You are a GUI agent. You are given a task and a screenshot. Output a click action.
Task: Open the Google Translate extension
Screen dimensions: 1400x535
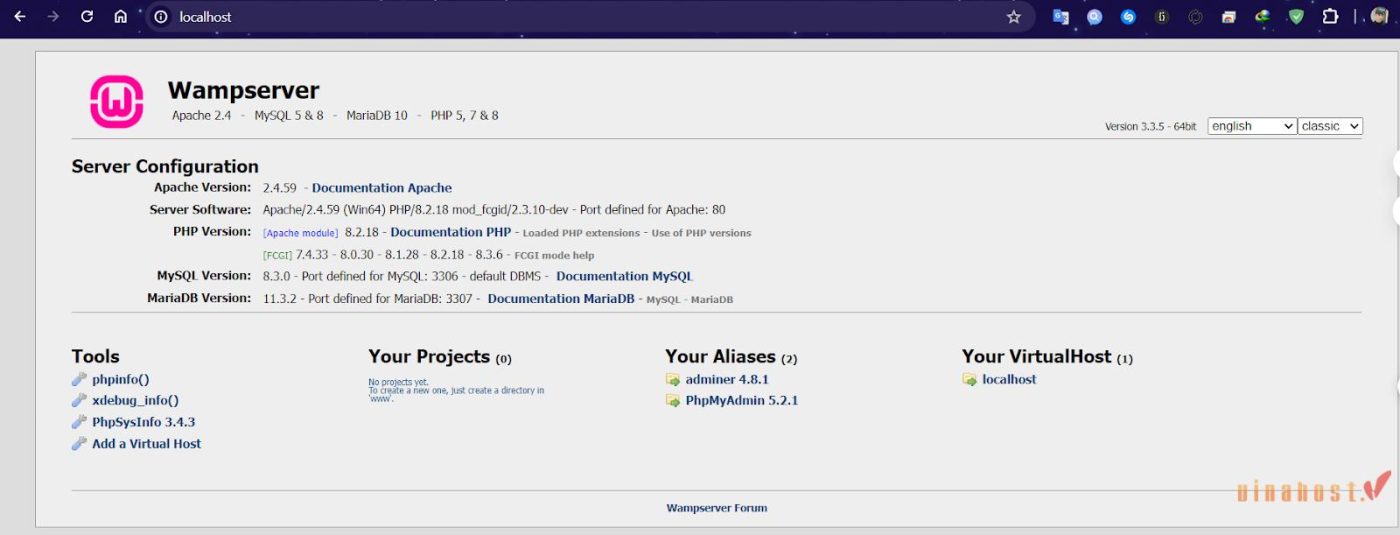pyautogui.click(x=1061, y=17)
